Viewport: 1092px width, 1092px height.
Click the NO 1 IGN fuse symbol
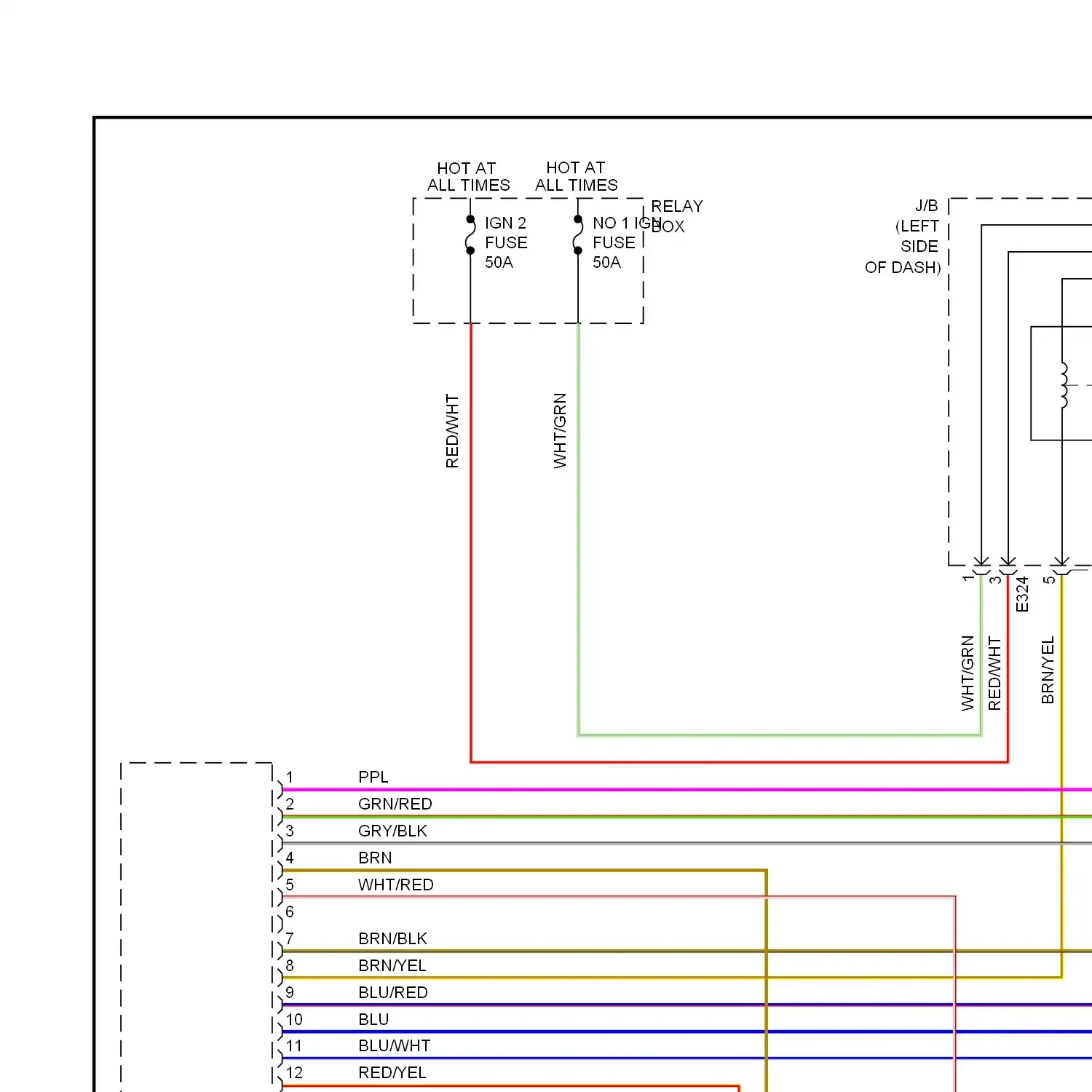coord(578,234)
